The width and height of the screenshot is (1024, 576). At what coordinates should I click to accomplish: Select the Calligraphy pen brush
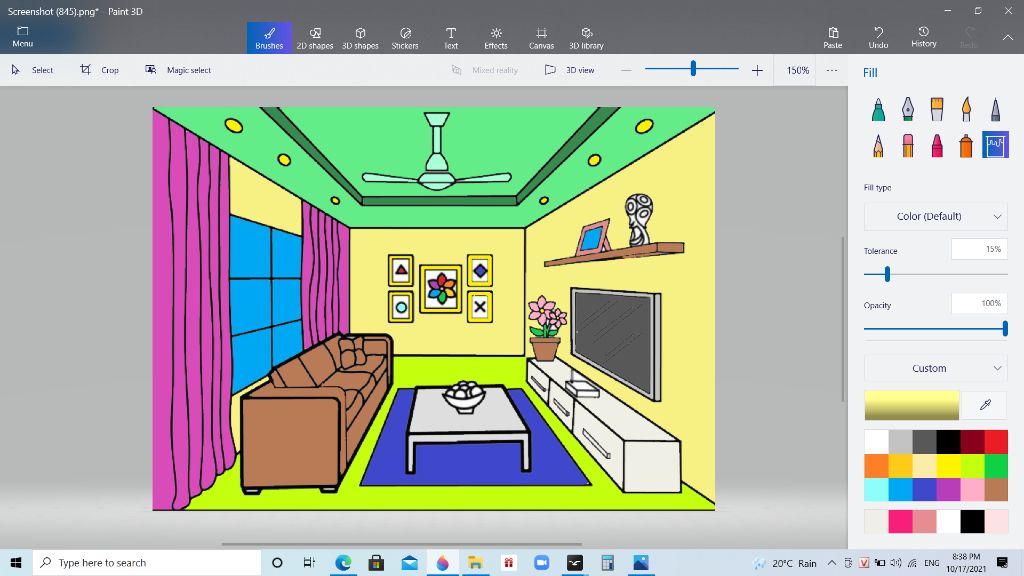(908, 109)
